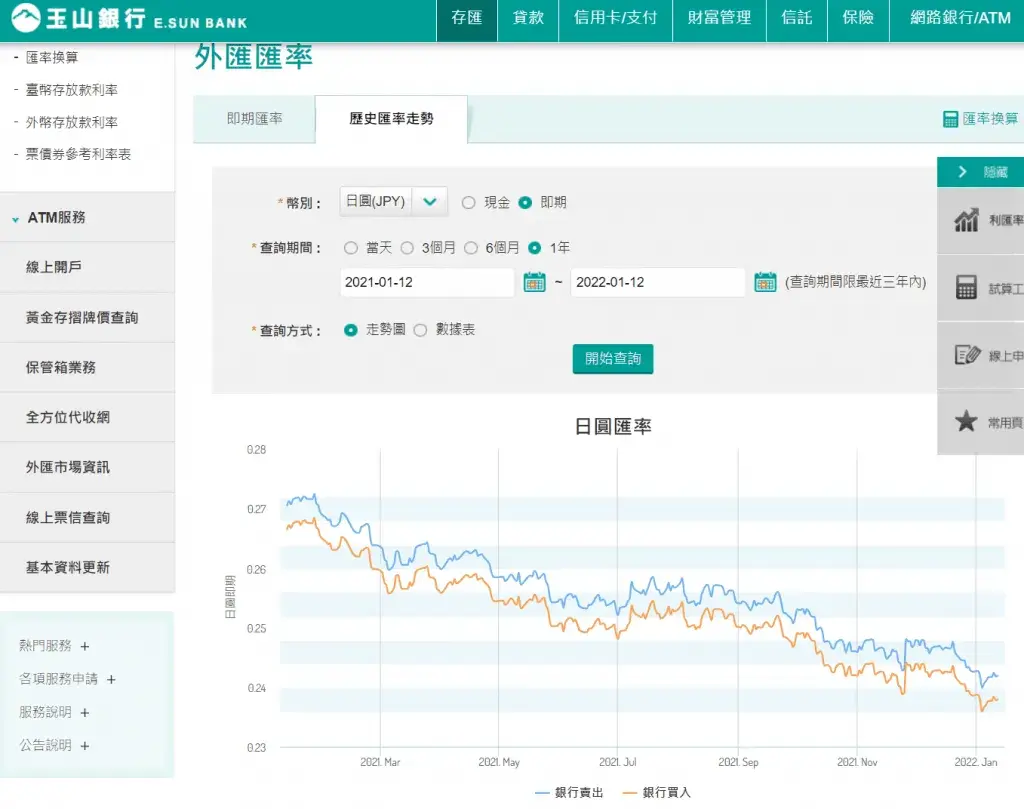This screenshot has height=809, width=1024.
Task: Open 票債券參考利率表 sidebar link
Action: pyautogui.click(x=78, y=154)
